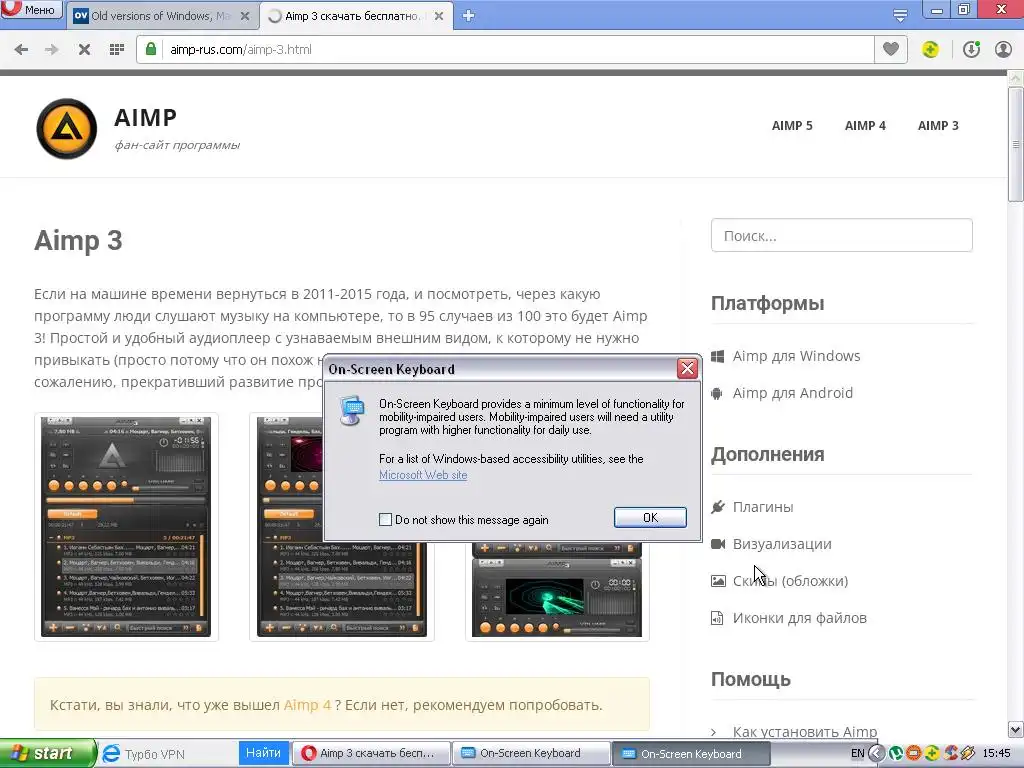The height and width of the screenshot is (768, 1024).
Task: Click the image icon beside Скины
Action: 718,581
